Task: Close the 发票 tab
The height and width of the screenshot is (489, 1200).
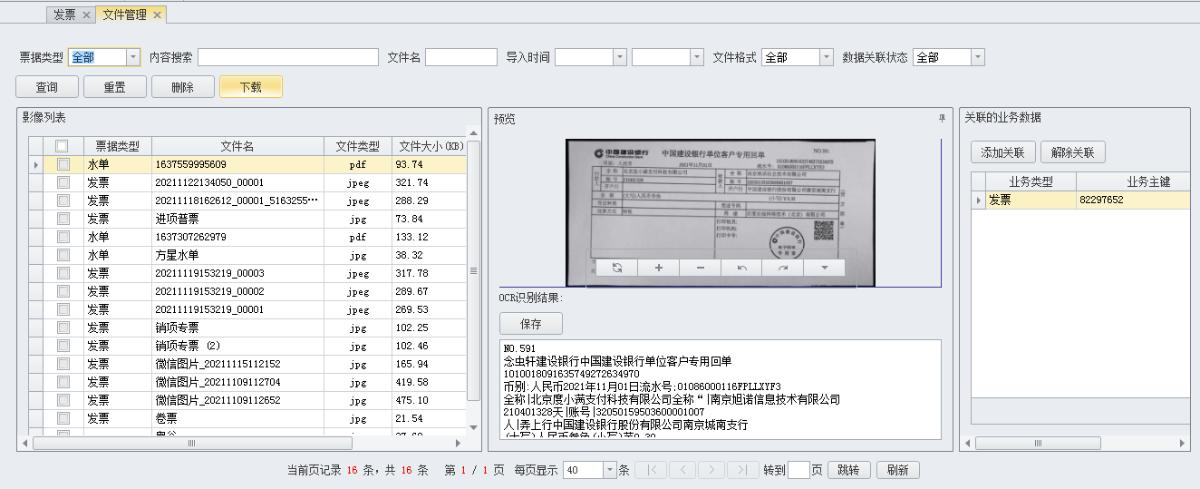Action: [x=86, y=15]
